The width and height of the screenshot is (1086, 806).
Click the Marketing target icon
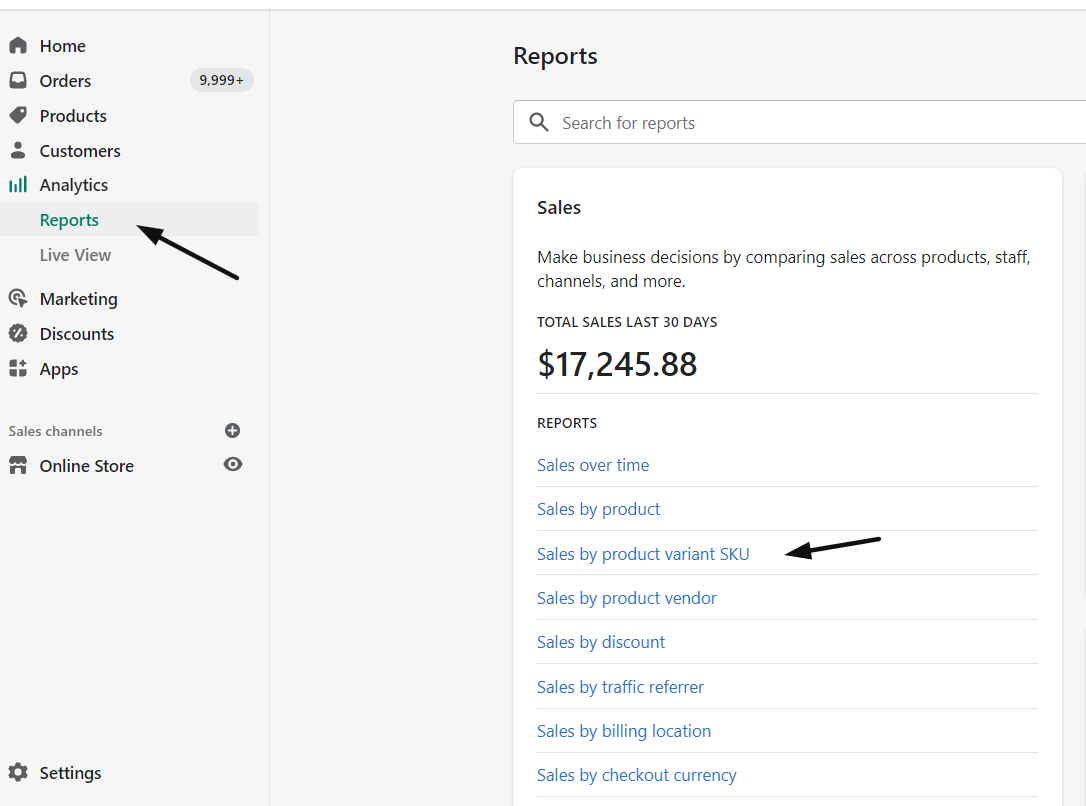[18, 299]
